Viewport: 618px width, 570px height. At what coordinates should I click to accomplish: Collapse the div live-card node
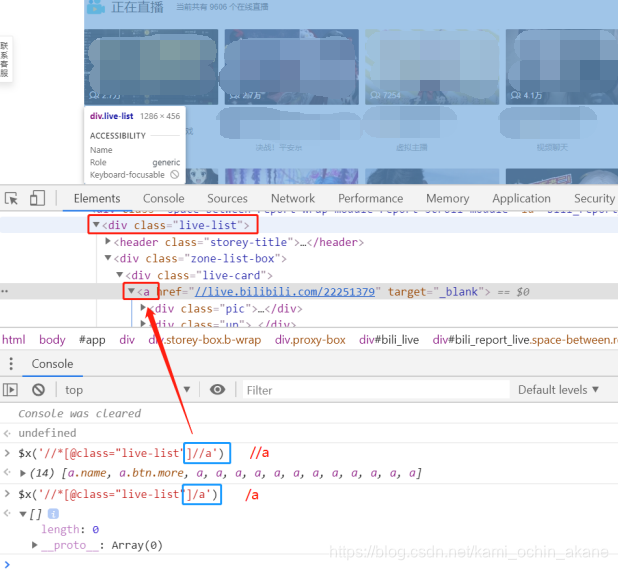point(119,274)
